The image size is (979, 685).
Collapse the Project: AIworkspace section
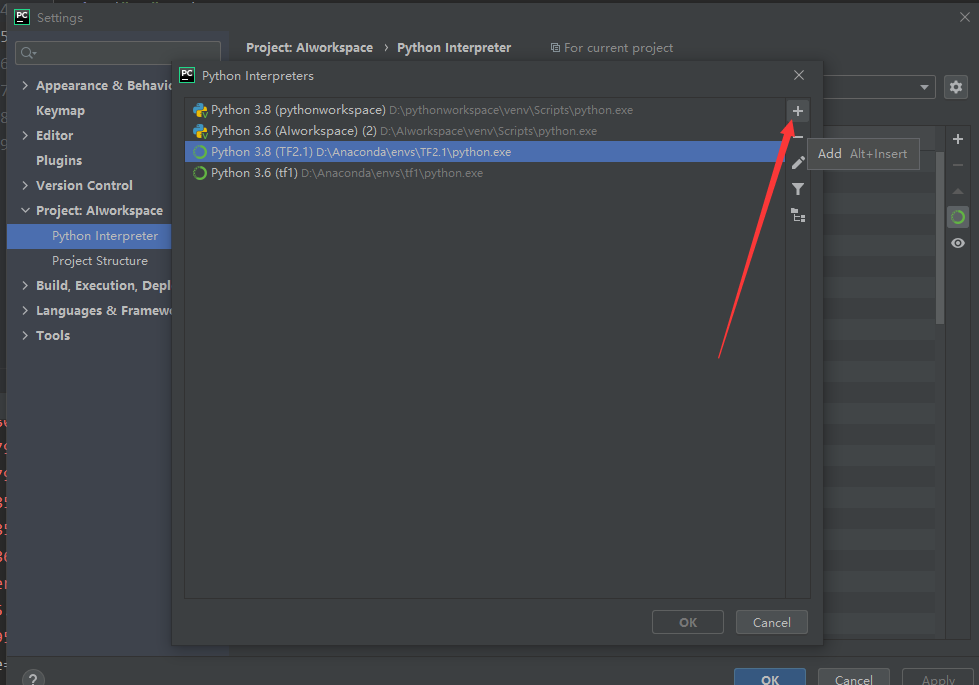[x=25, y=210]
